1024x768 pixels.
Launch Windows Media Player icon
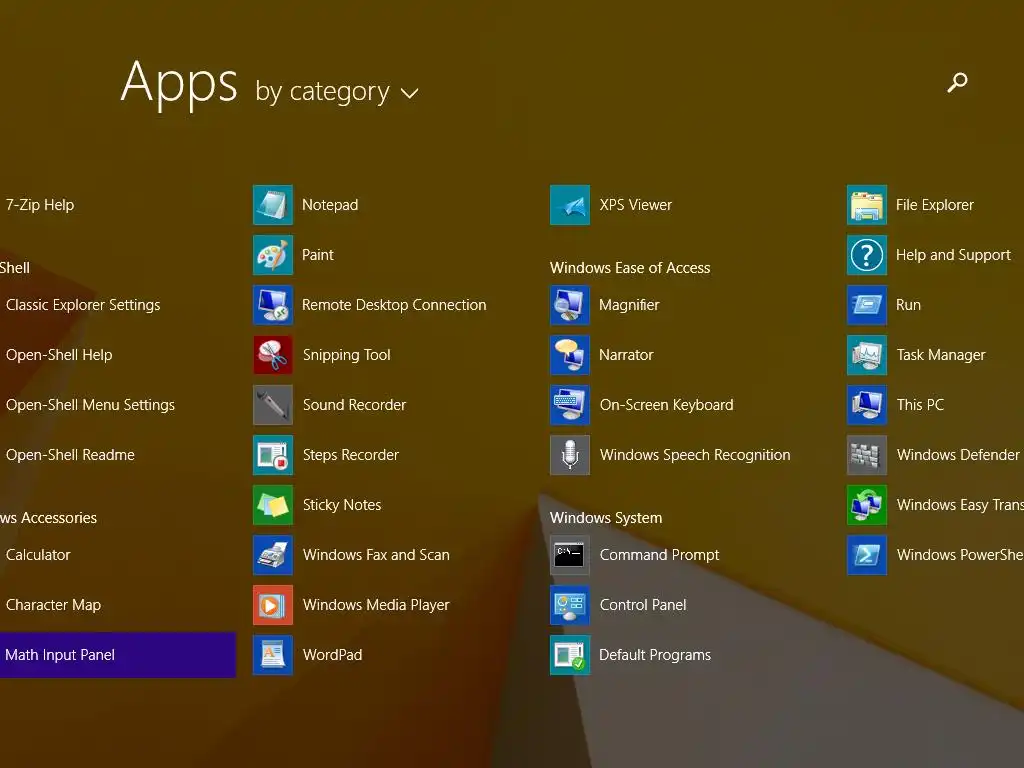[272, 605]
